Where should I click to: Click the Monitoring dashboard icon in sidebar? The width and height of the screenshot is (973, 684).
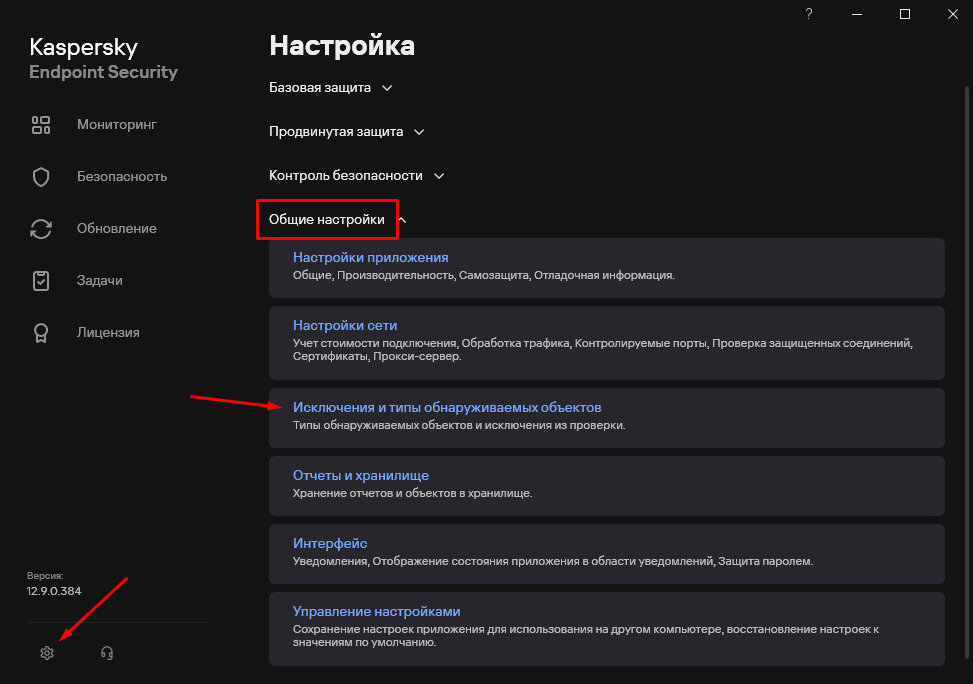click(x=41, y=125)
